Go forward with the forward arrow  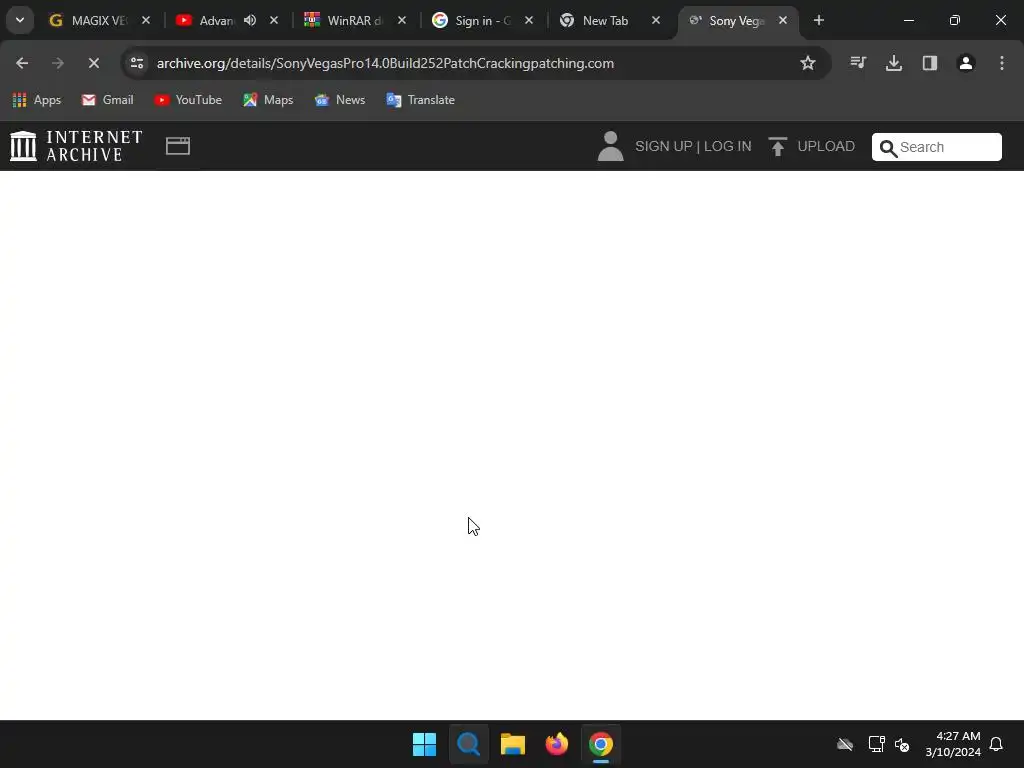58,63
